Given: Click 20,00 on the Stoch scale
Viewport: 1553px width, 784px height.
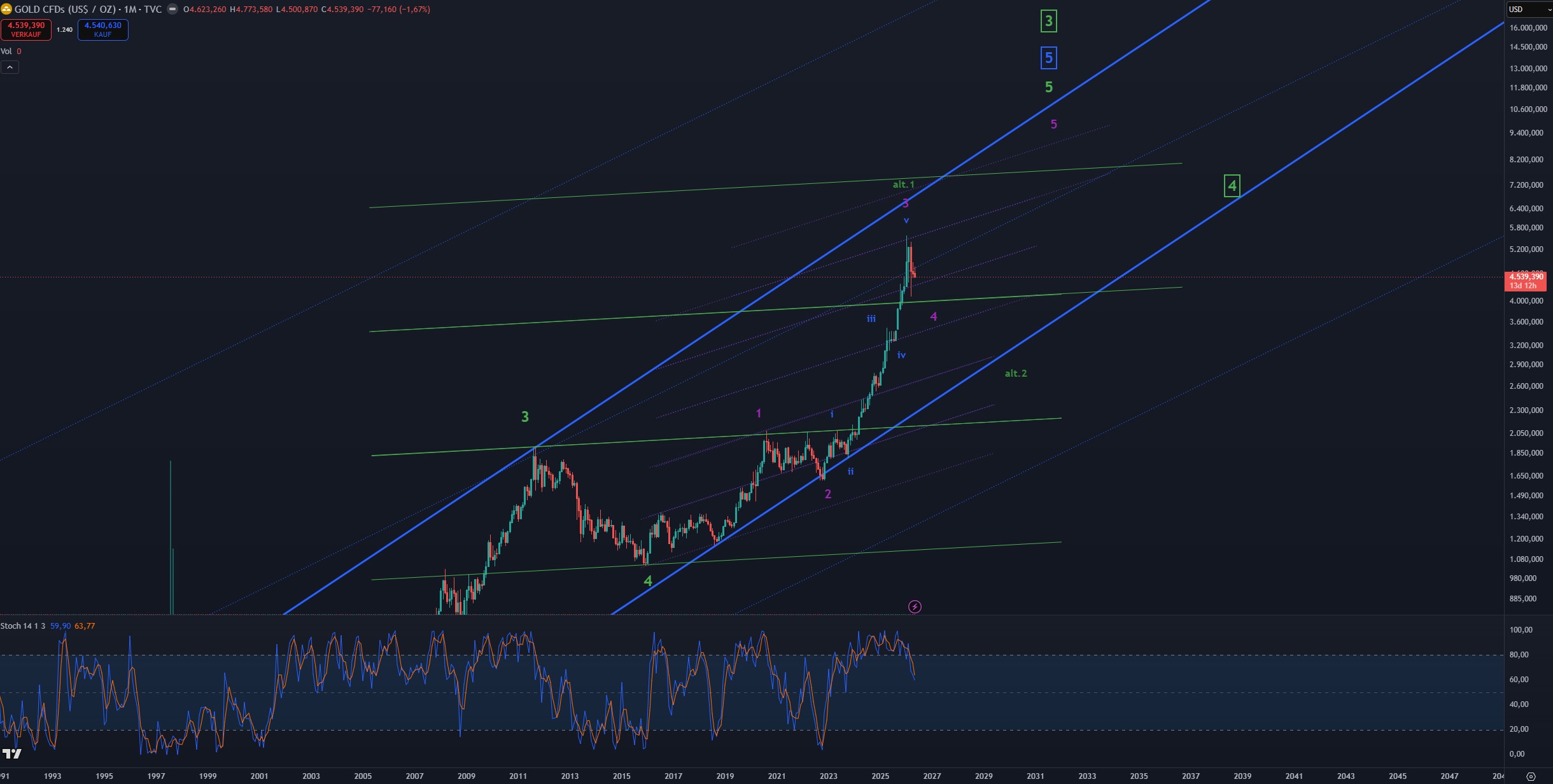Looking at the screenshot, I should point(1519,729).
